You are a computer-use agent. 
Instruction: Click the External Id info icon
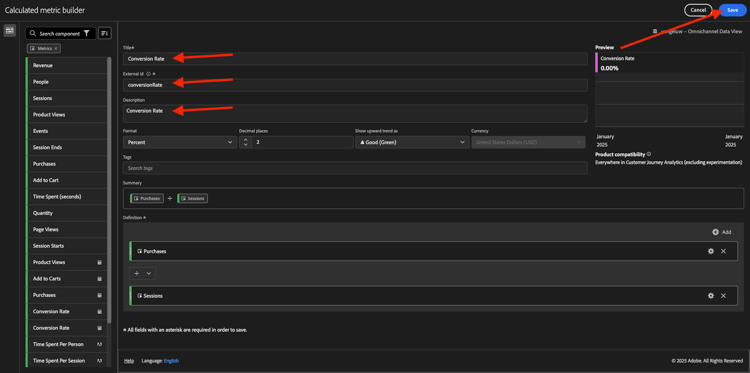click(148, 74)
